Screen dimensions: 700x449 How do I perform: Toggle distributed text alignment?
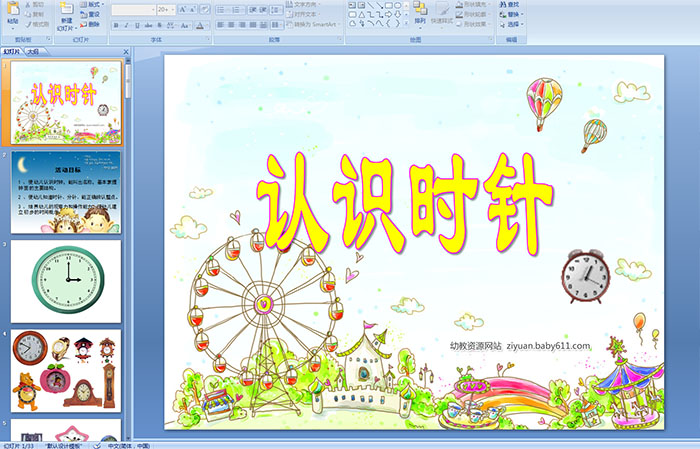pos(263,25)
